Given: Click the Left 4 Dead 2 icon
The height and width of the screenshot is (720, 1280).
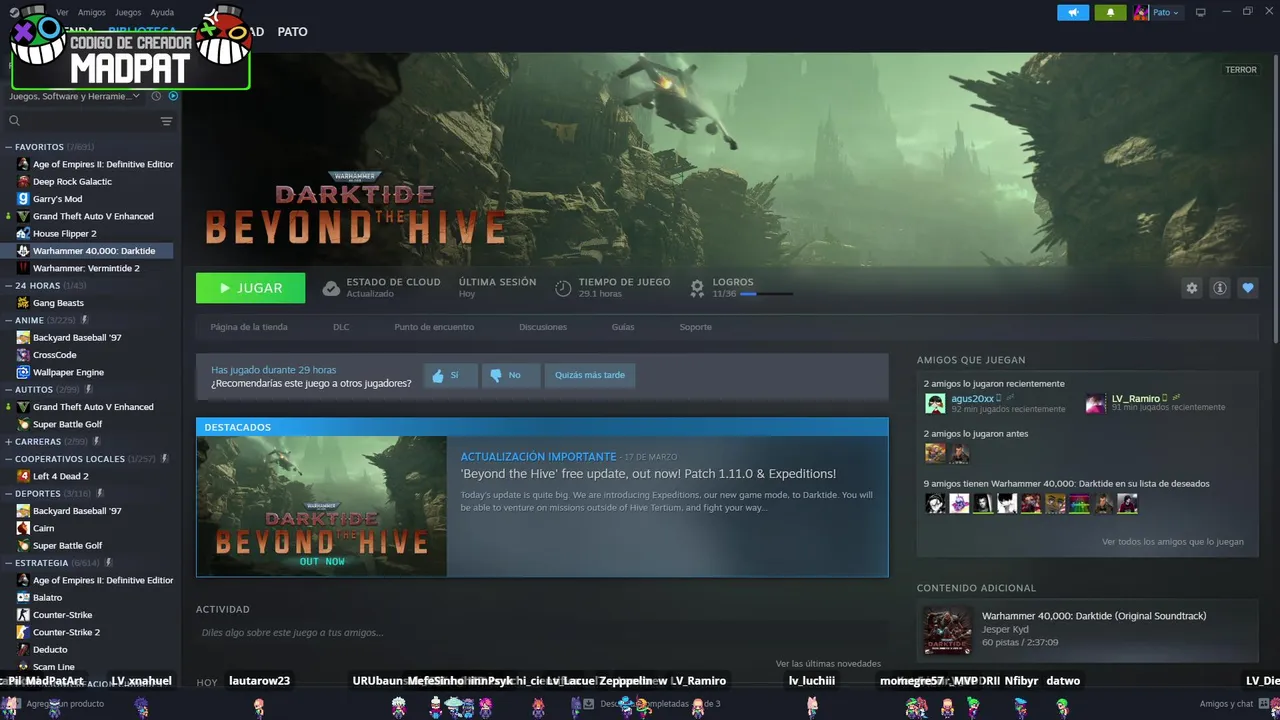Looking at the screenshot, I should [x=23, y=476].
